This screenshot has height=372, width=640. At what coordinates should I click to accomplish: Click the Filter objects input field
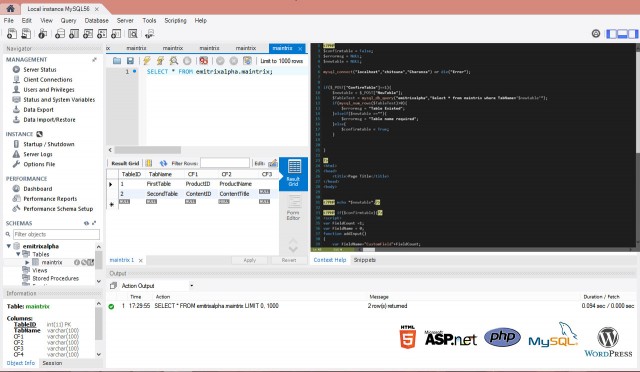pyautogui.click(x=56, y=234)
